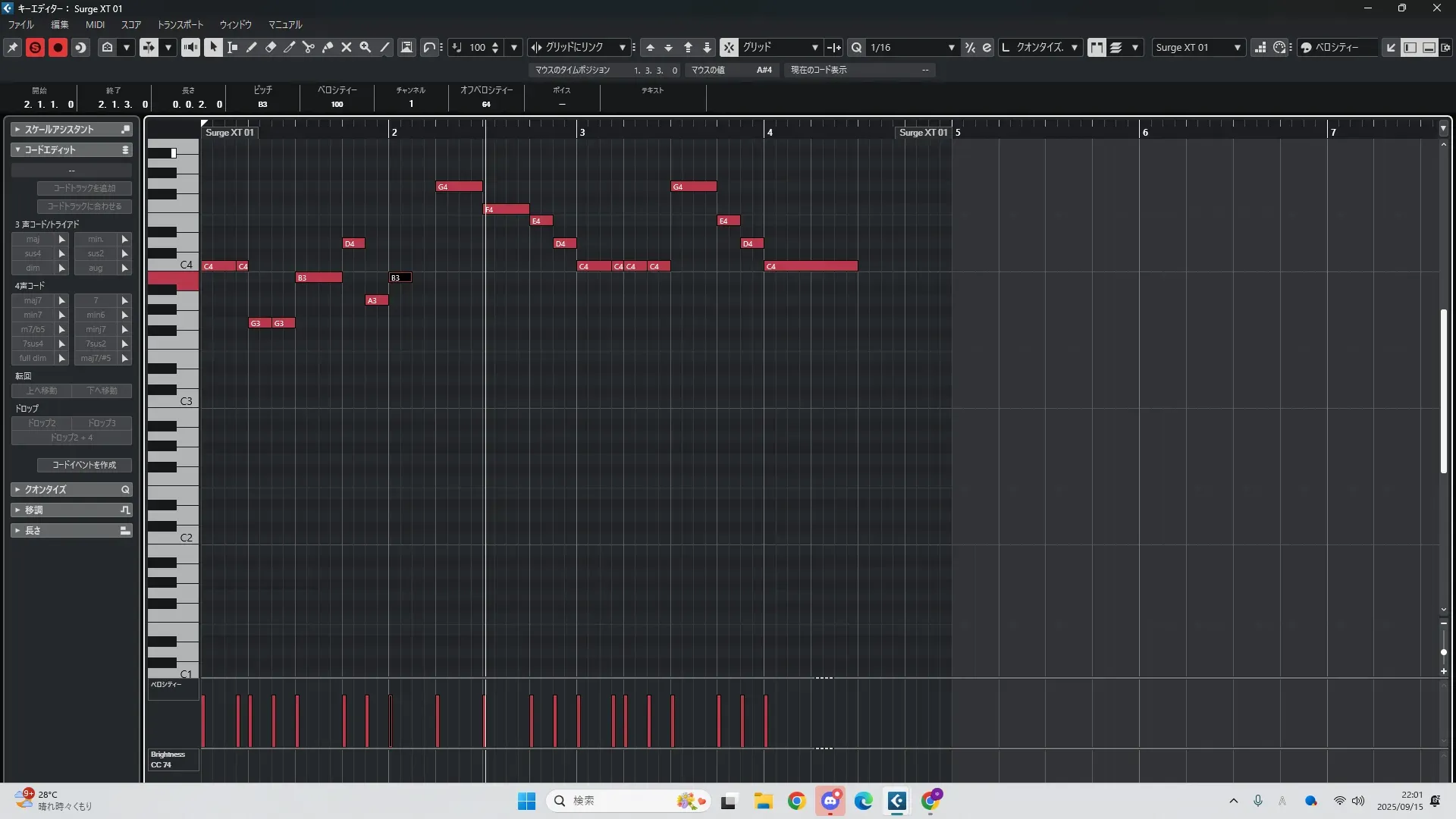Select the Split scissors tool
Screen dimensions: 1456x819
coord(309,47)
